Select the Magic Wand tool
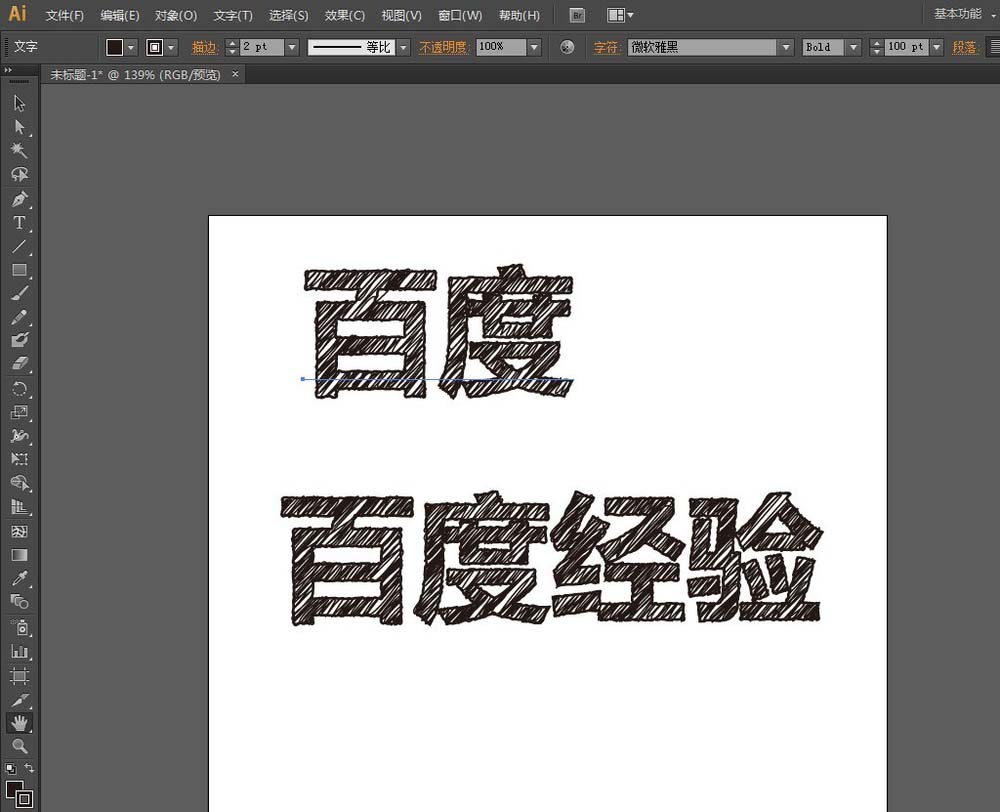 19,151
